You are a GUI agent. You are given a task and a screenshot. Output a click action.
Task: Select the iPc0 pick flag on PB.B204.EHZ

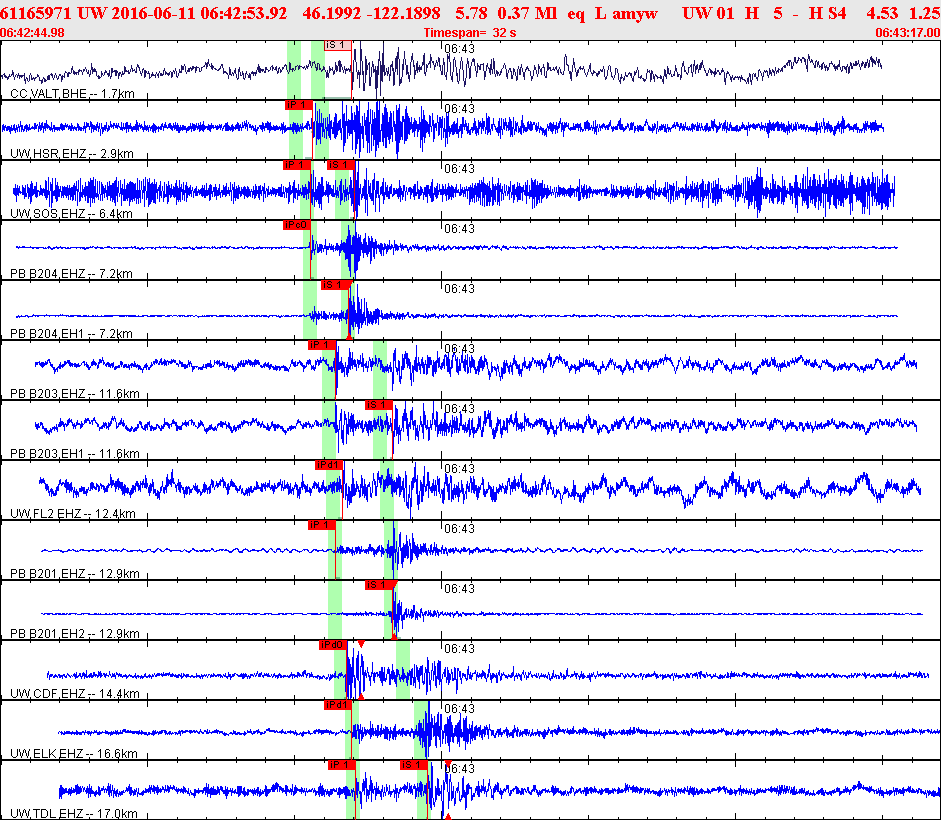(296, 225)
